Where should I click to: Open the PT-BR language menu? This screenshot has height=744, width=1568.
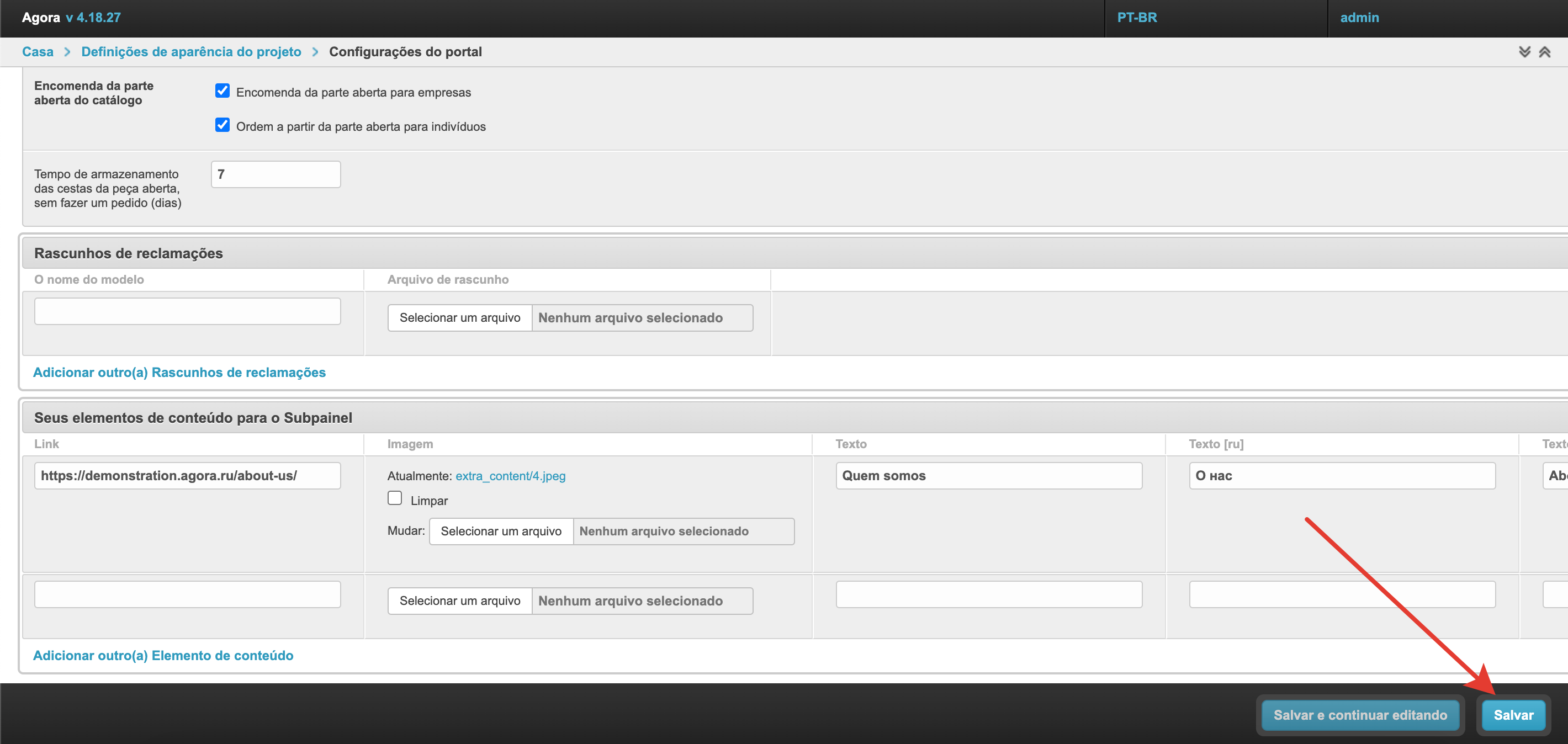pos(1136,18)
